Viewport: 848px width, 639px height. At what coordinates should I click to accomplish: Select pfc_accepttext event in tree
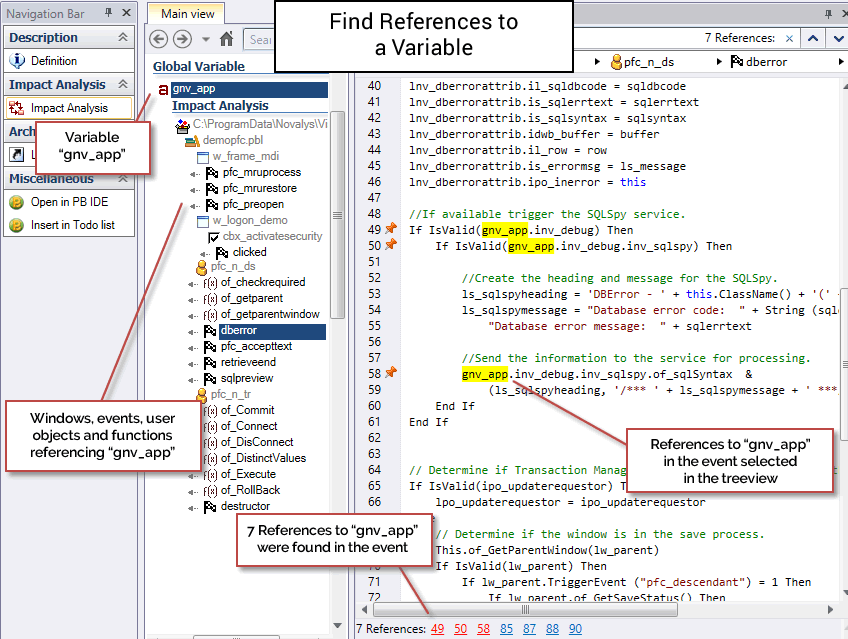tap(256, 347)
